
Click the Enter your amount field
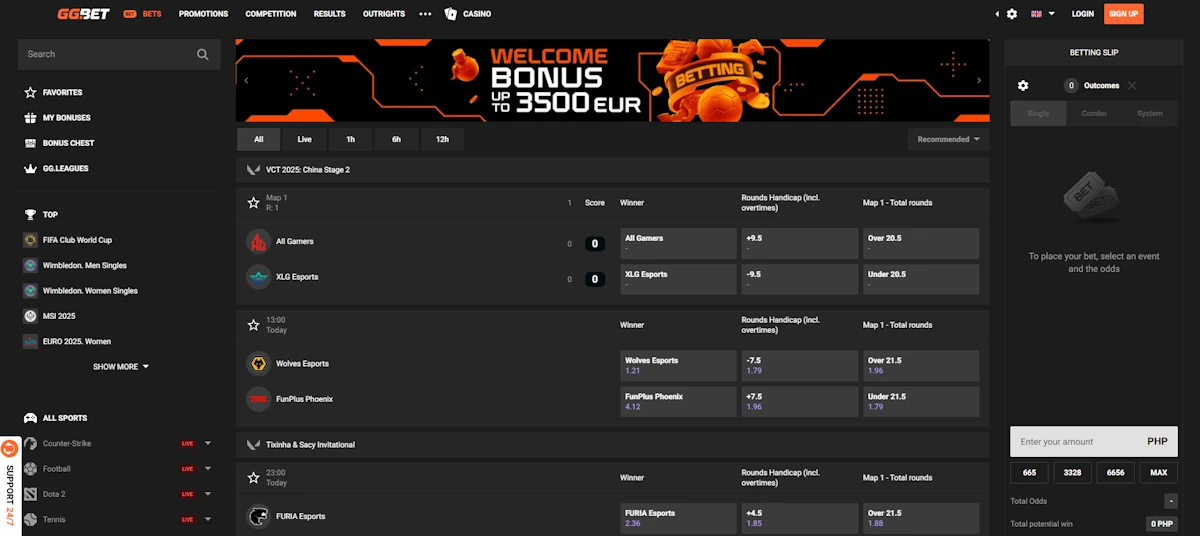point(1094,441)
